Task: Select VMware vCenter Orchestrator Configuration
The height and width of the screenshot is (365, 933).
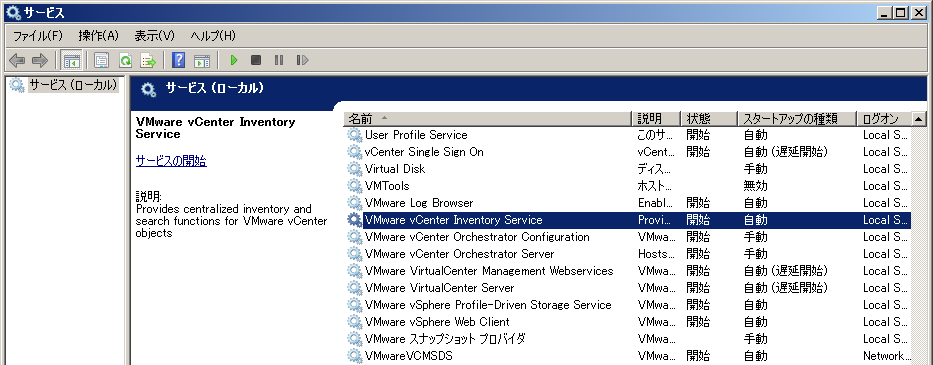Action: (627, 237)
